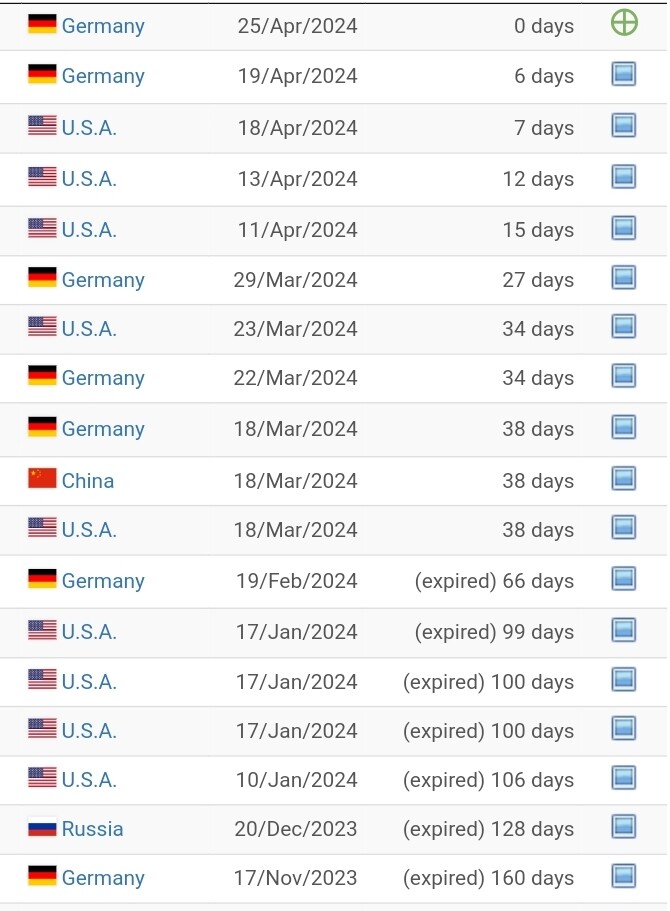The image size is (670, 911).
Task: Click the screenshot icon for U.S.A. 18/Apr/2024
Action: (x=624, y=125)
